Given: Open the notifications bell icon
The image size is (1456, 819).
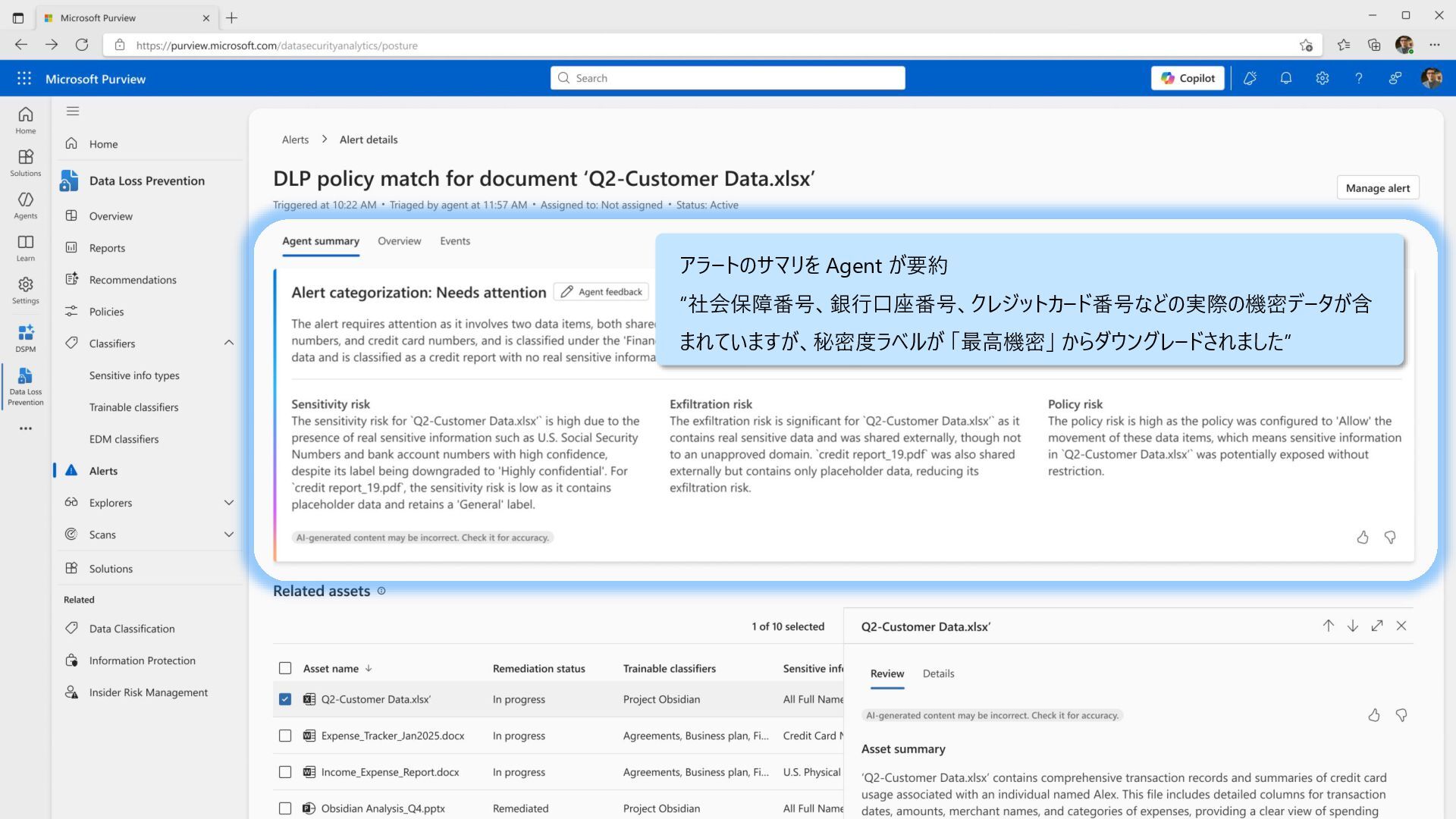Looking at the screenshot, I should [1285, 78].
